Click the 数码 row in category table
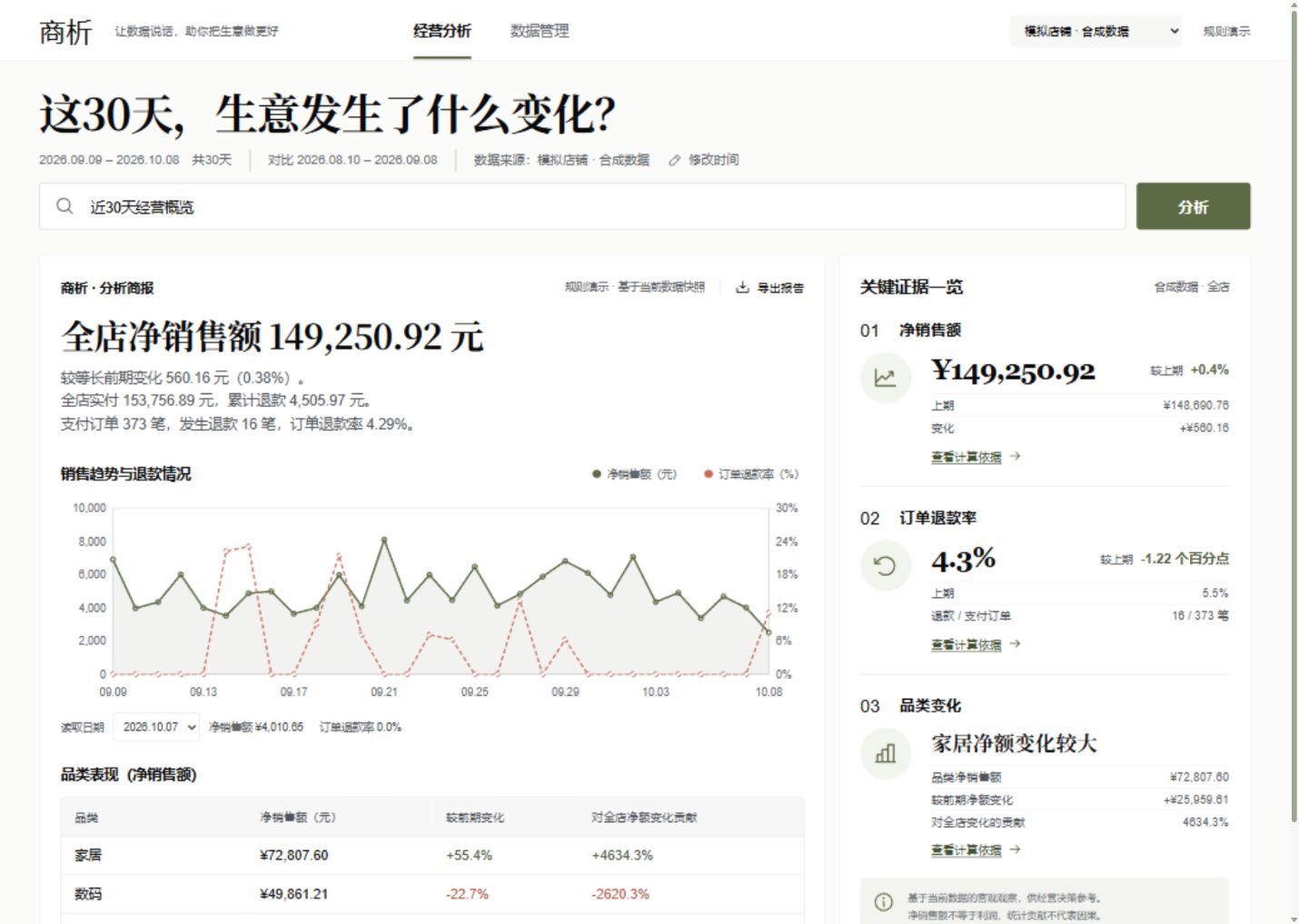This screenshot has height=924, width=1299. 432,894
